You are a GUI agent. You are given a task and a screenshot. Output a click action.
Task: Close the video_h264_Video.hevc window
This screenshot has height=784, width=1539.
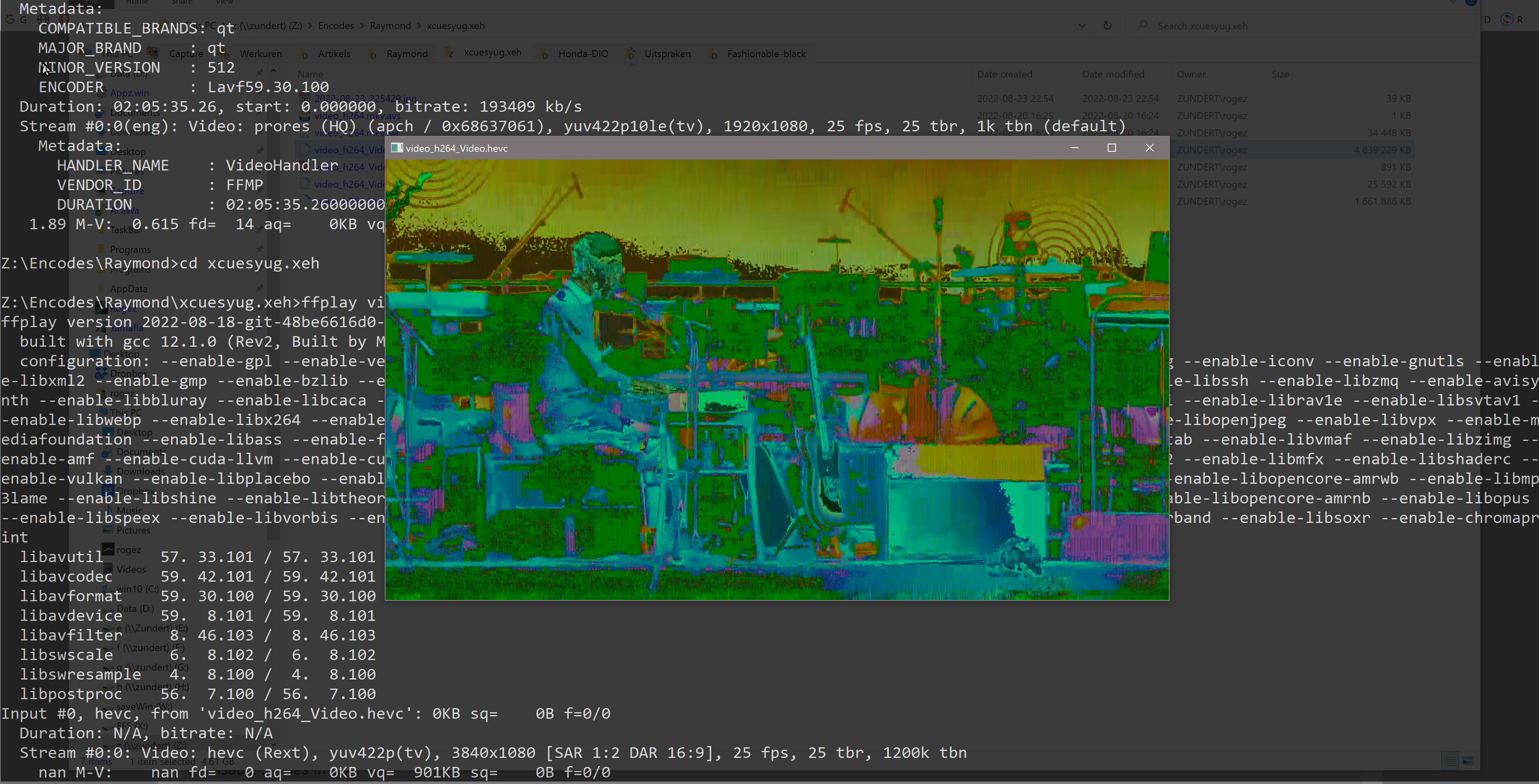pyautogui.click(x=1149, y=148)
